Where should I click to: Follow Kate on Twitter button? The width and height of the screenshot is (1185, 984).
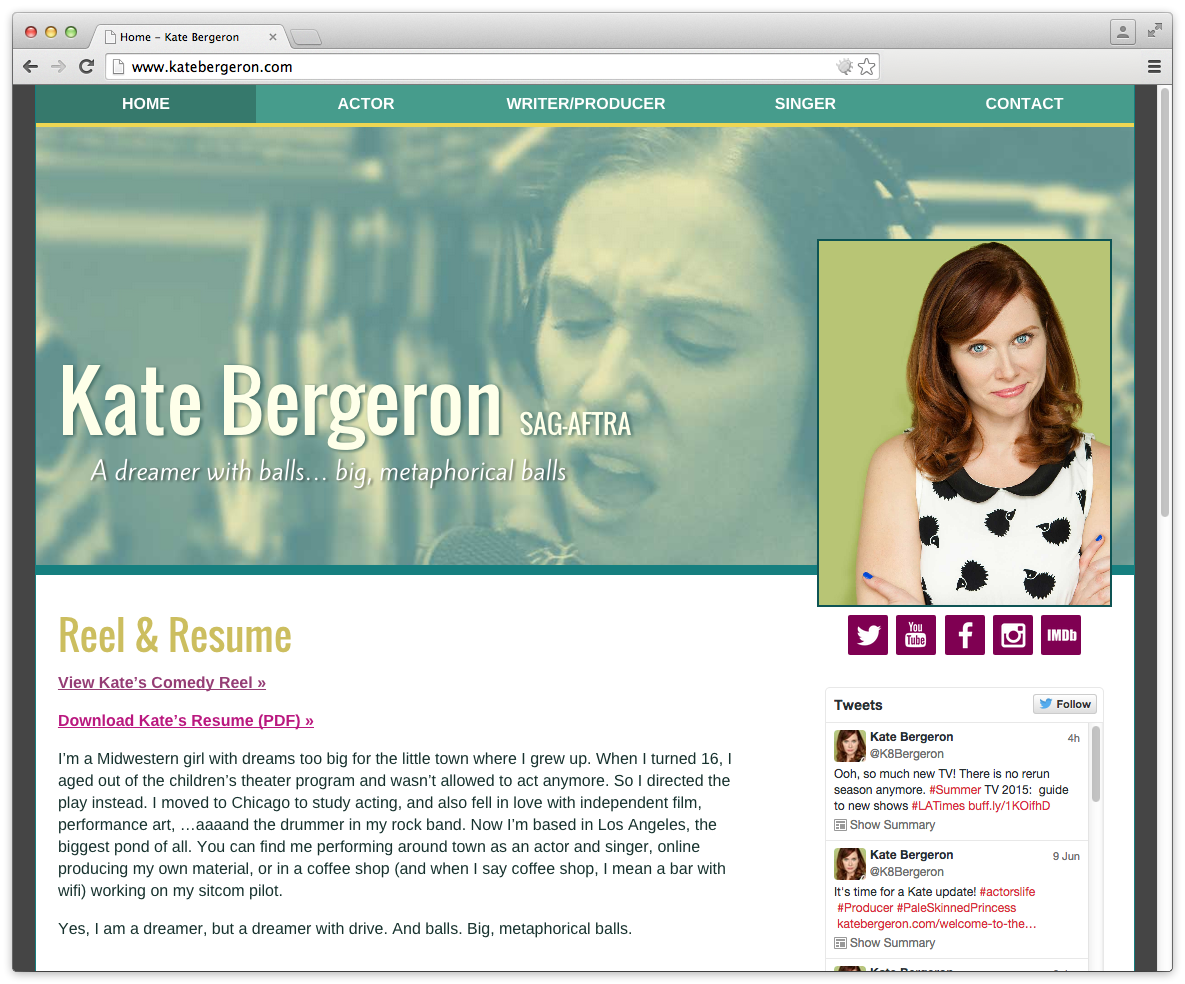click(1065, 704)
